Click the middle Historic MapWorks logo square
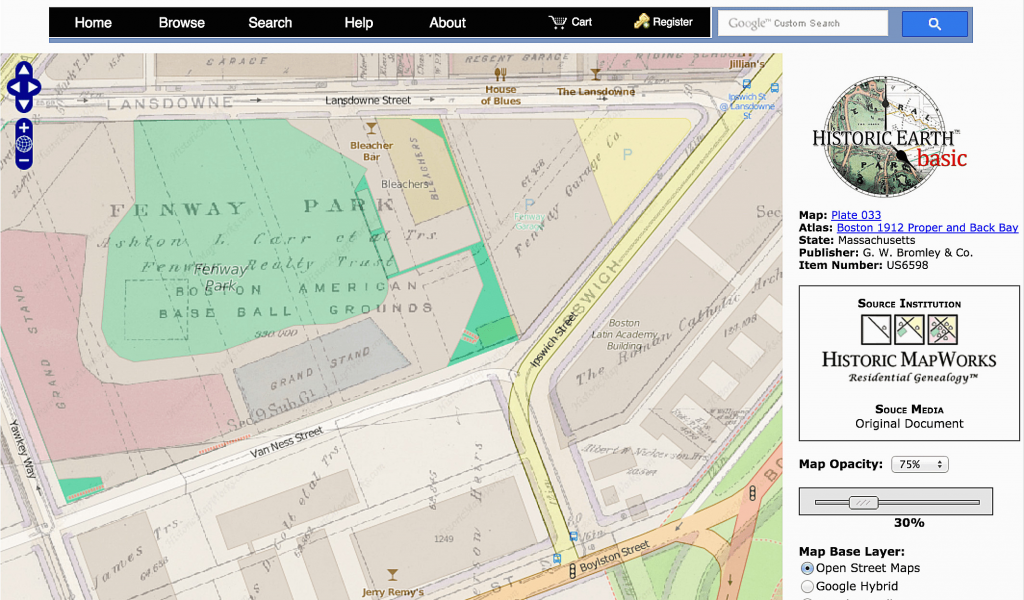The height and width of the screenshot is (600, 1024). click(x=909, y=330)
